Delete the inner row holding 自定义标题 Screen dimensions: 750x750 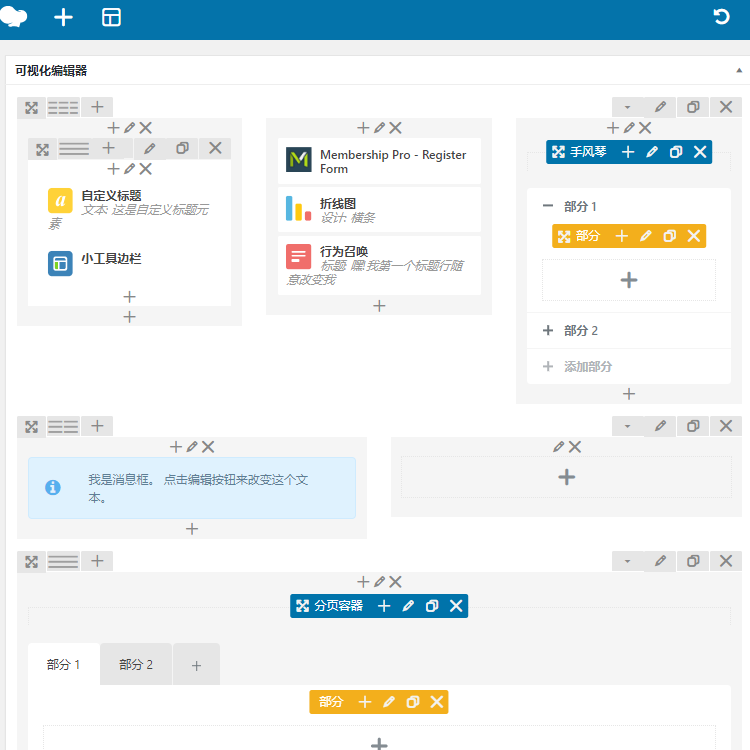215,149
